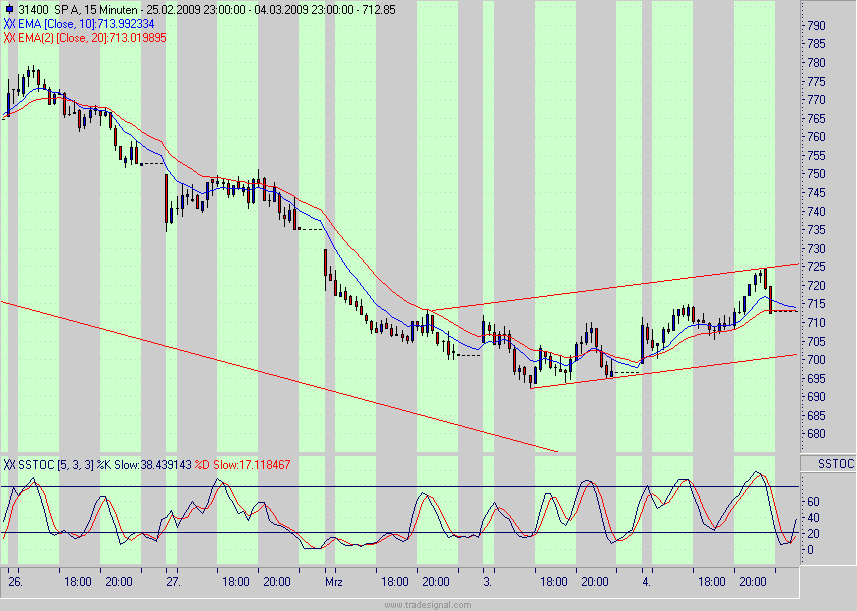Click the candlestick symbol icon before the chart title
The height and width of the screenshot is (611, 857).
coord(11,8)
